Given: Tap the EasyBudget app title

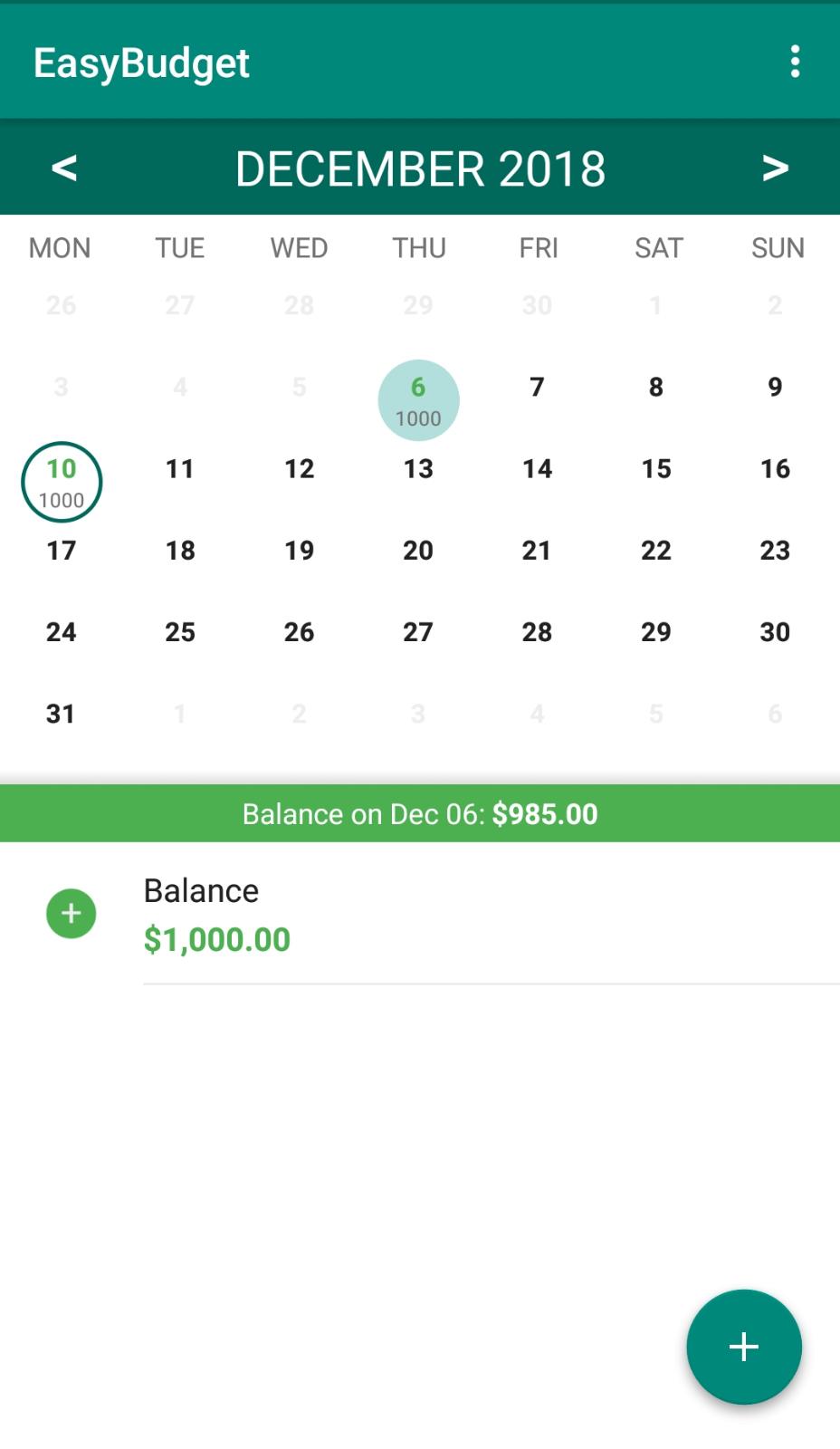Looking at the screenshot, I should click(141, 62).
